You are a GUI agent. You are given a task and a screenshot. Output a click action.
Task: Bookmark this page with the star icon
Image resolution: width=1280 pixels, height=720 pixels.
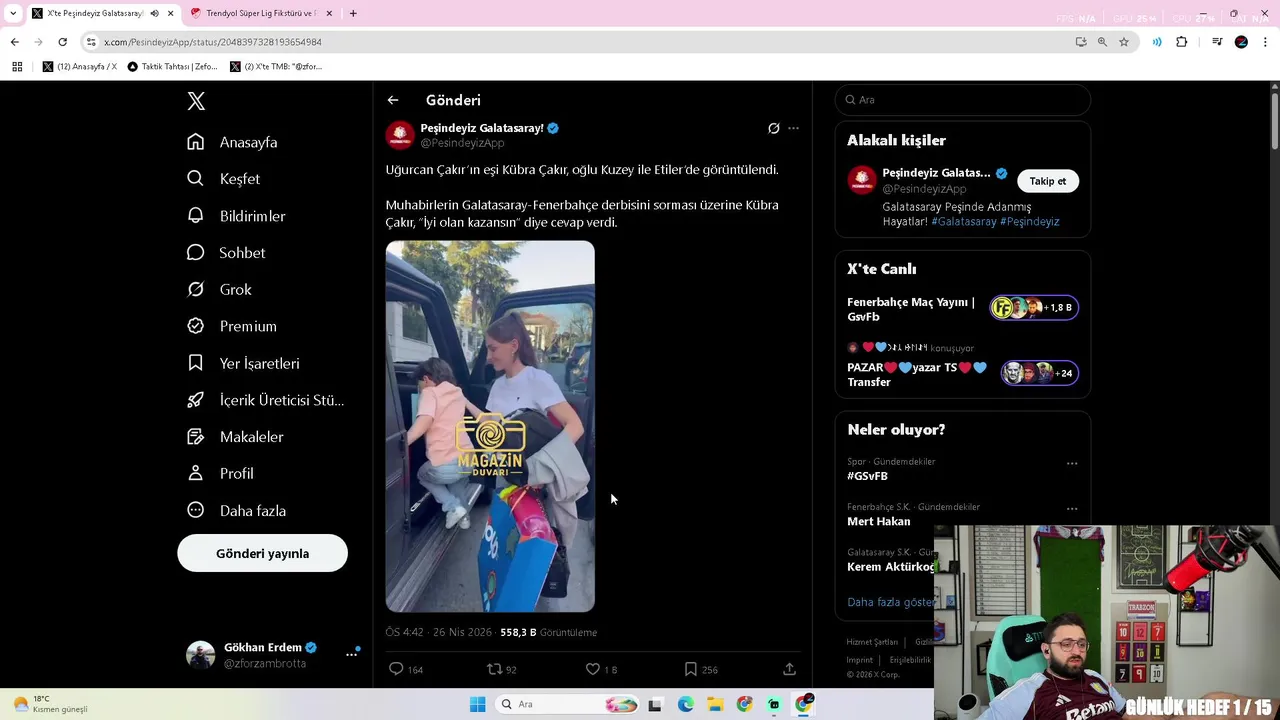pyautogui.click(x=1124, y=42)
